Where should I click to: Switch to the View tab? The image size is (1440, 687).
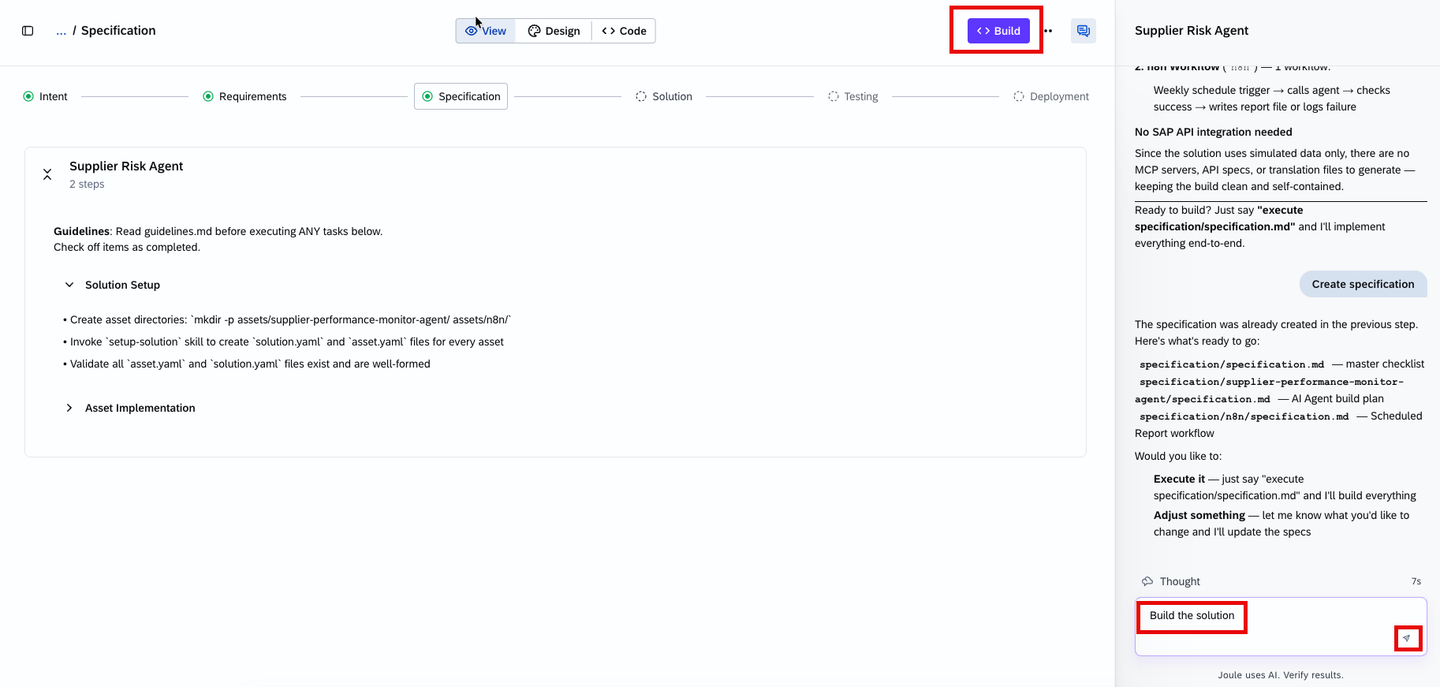[x=486, y=31]
